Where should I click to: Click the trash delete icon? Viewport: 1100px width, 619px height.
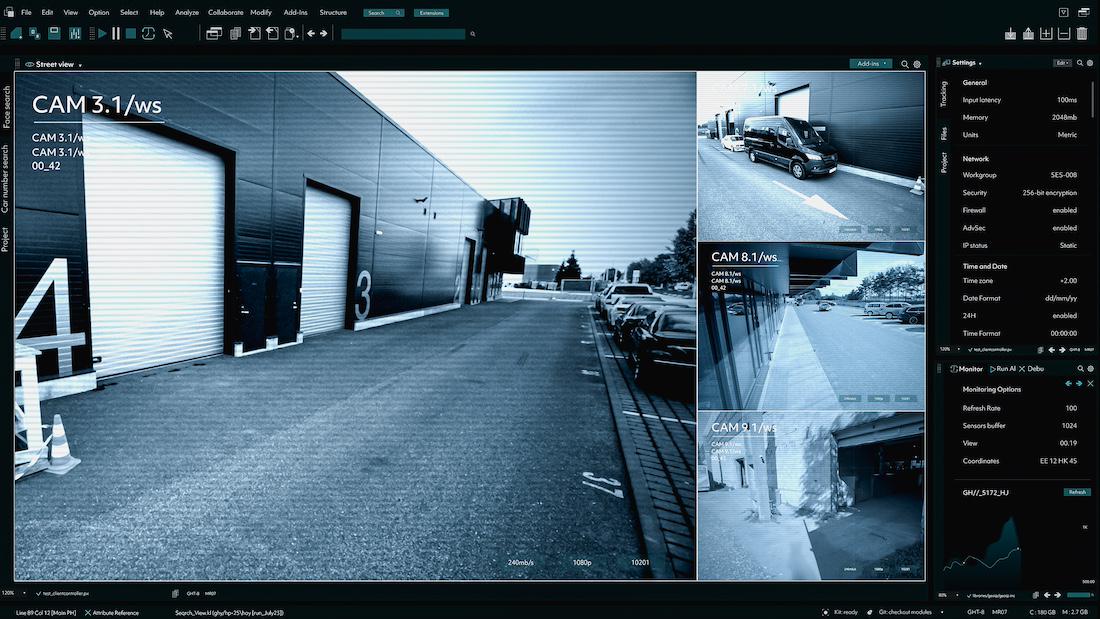coord(1081,33)
